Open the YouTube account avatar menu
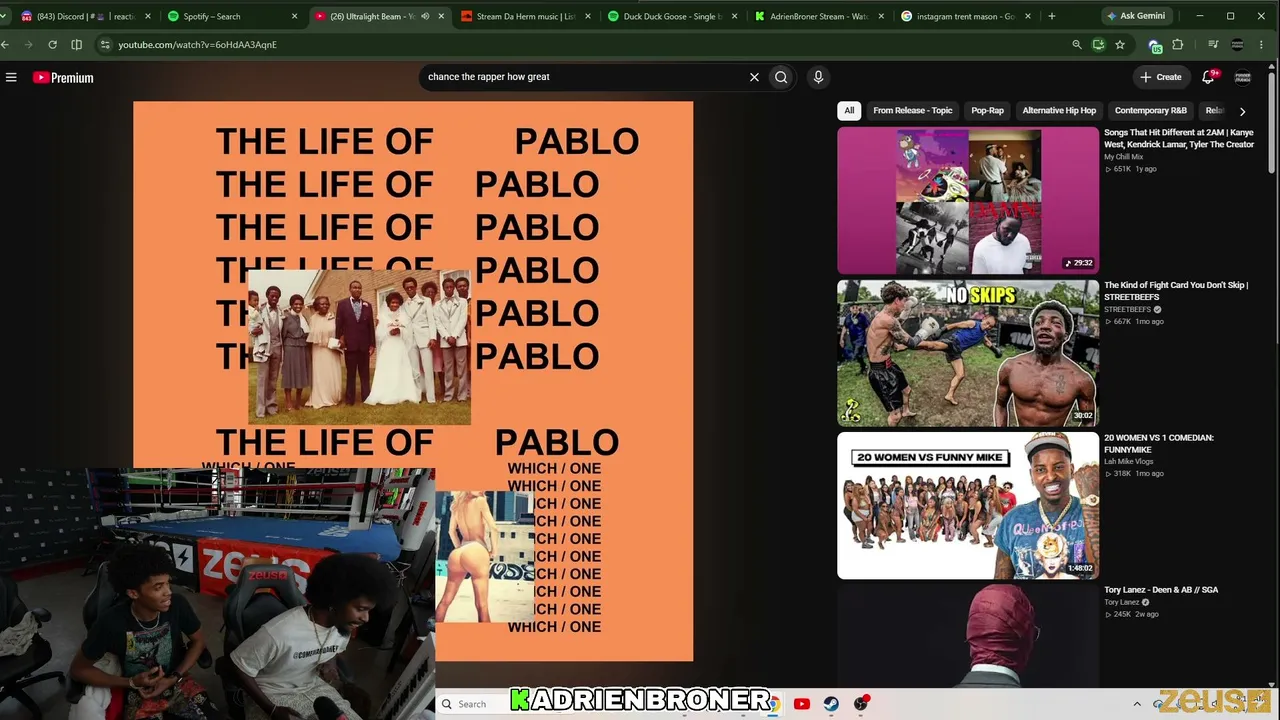 click(x=1242, y=77)
